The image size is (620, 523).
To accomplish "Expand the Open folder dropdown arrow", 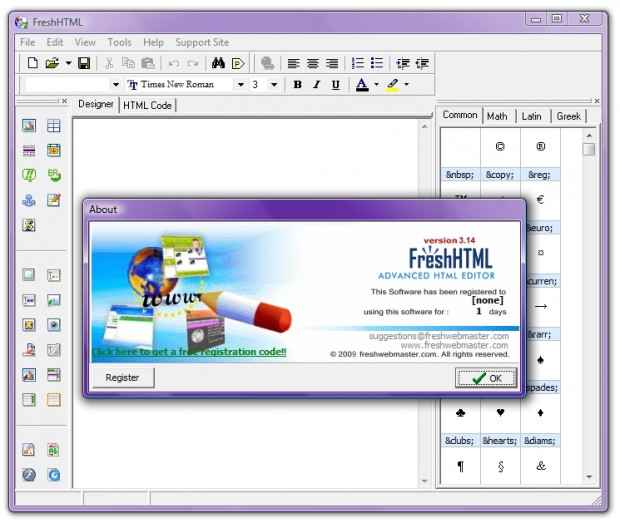I will pyautogui.click(x=68, y=63).
